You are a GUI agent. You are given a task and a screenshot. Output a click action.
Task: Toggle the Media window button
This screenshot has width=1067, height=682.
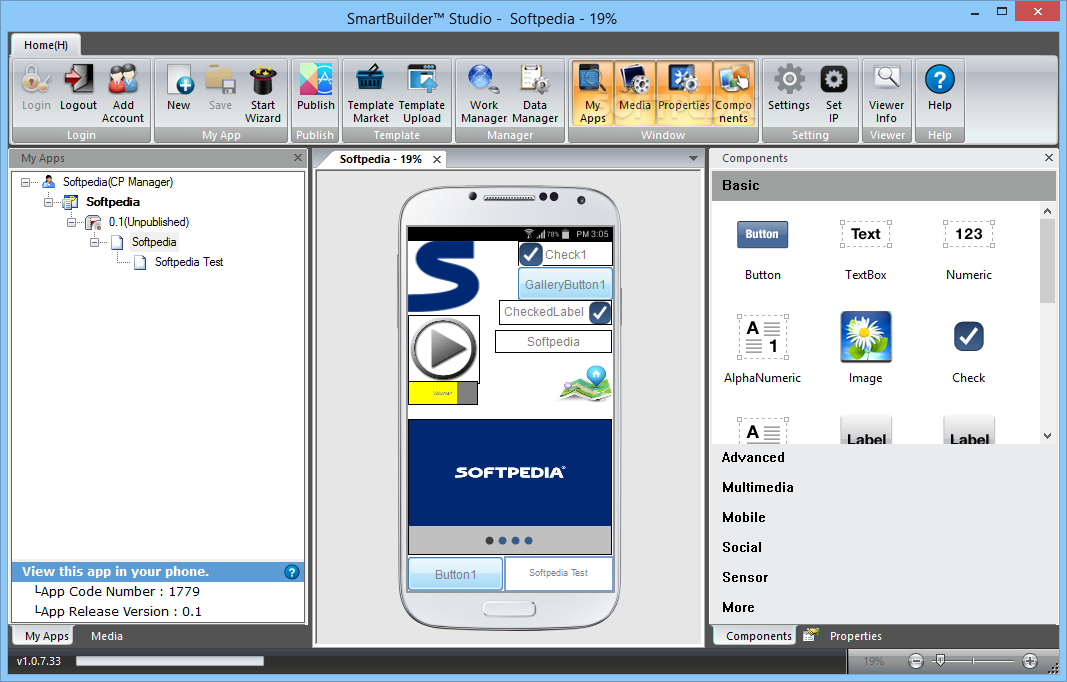click(x=635, y=93)
